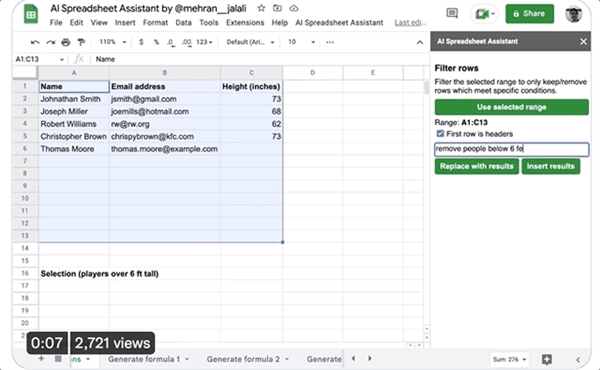600x370 pixels.
Task: Click the Insert results button
Action: coord(551,166)
